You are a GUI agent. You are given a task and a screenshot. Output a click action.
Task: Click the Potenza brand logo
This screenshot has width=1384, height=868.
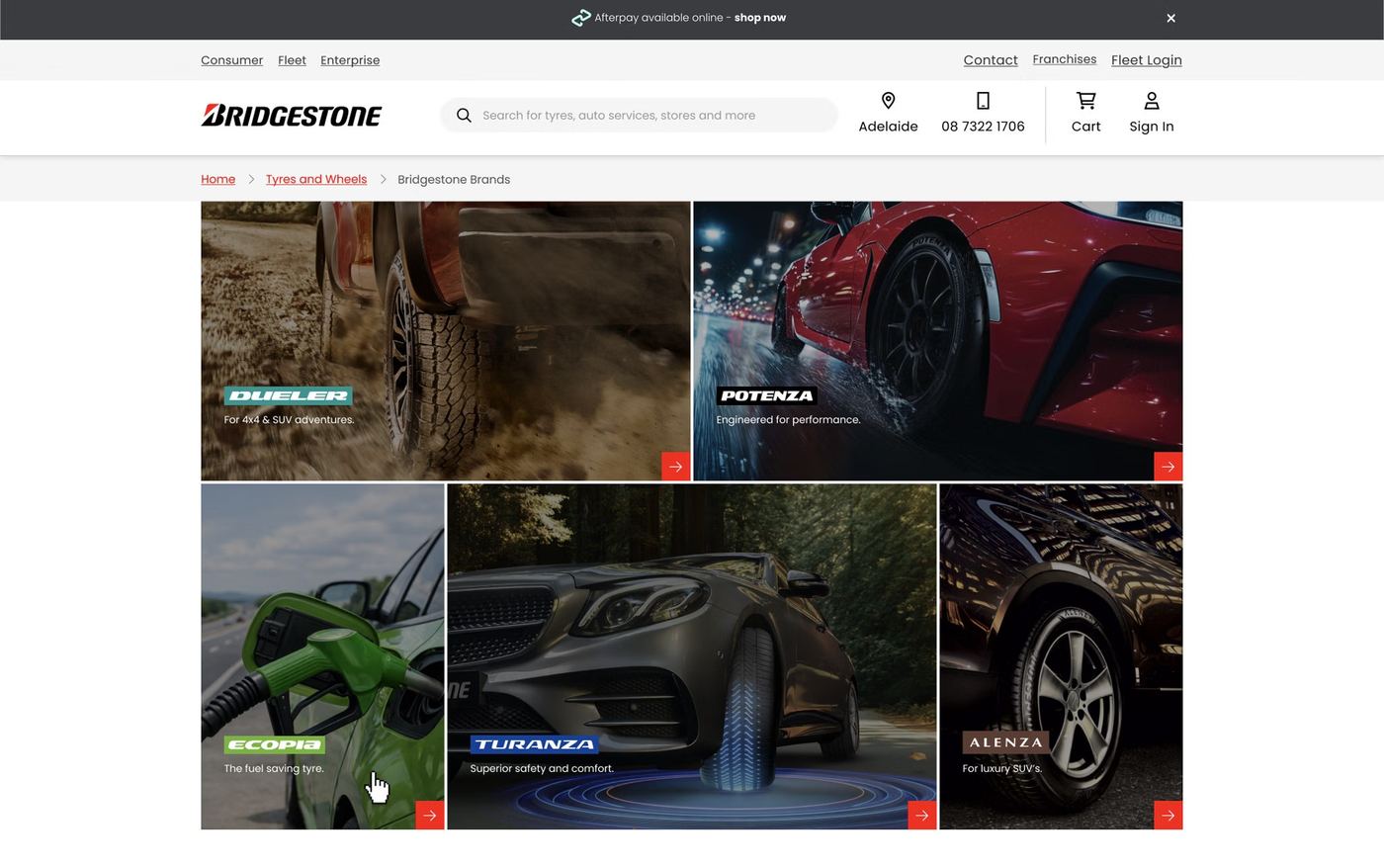click(x=766, y=395)
